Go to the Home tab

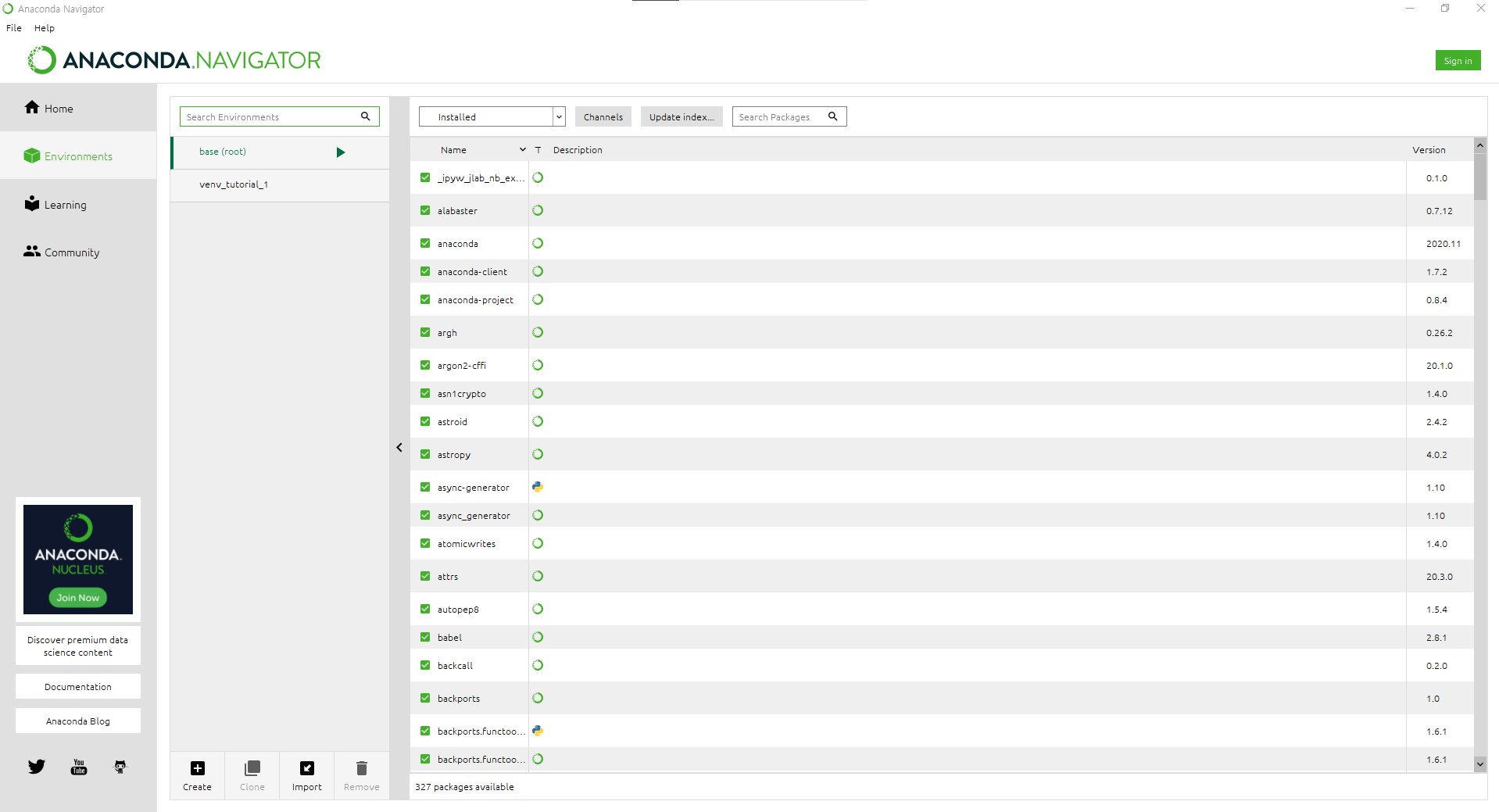(x=78, y=108)
